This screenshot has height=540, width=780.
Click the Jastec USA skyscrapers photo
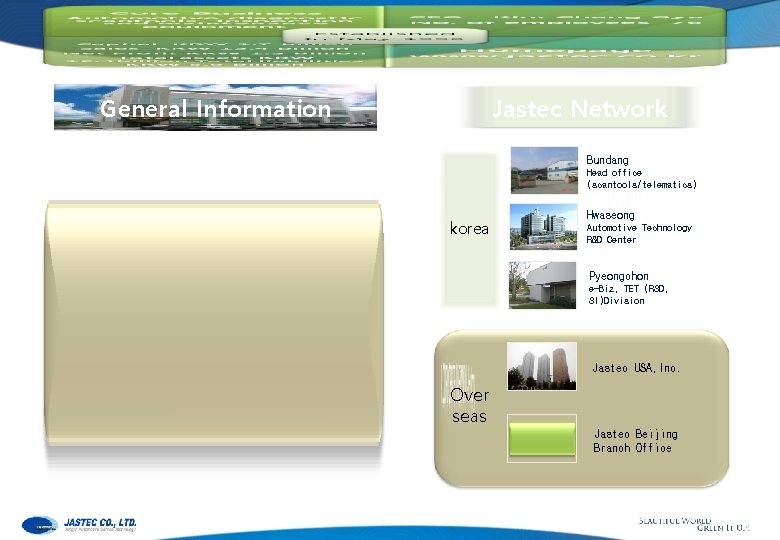(x=542, y=366)
